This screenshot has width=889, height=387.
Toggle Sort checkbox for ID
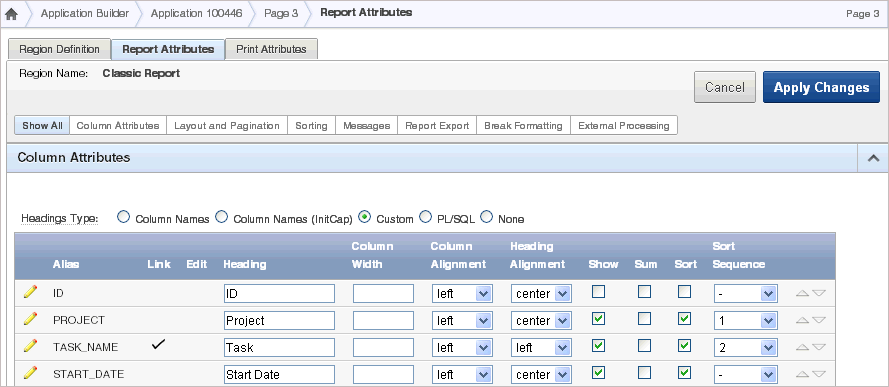pyautogui.click(x=685, y=292)
